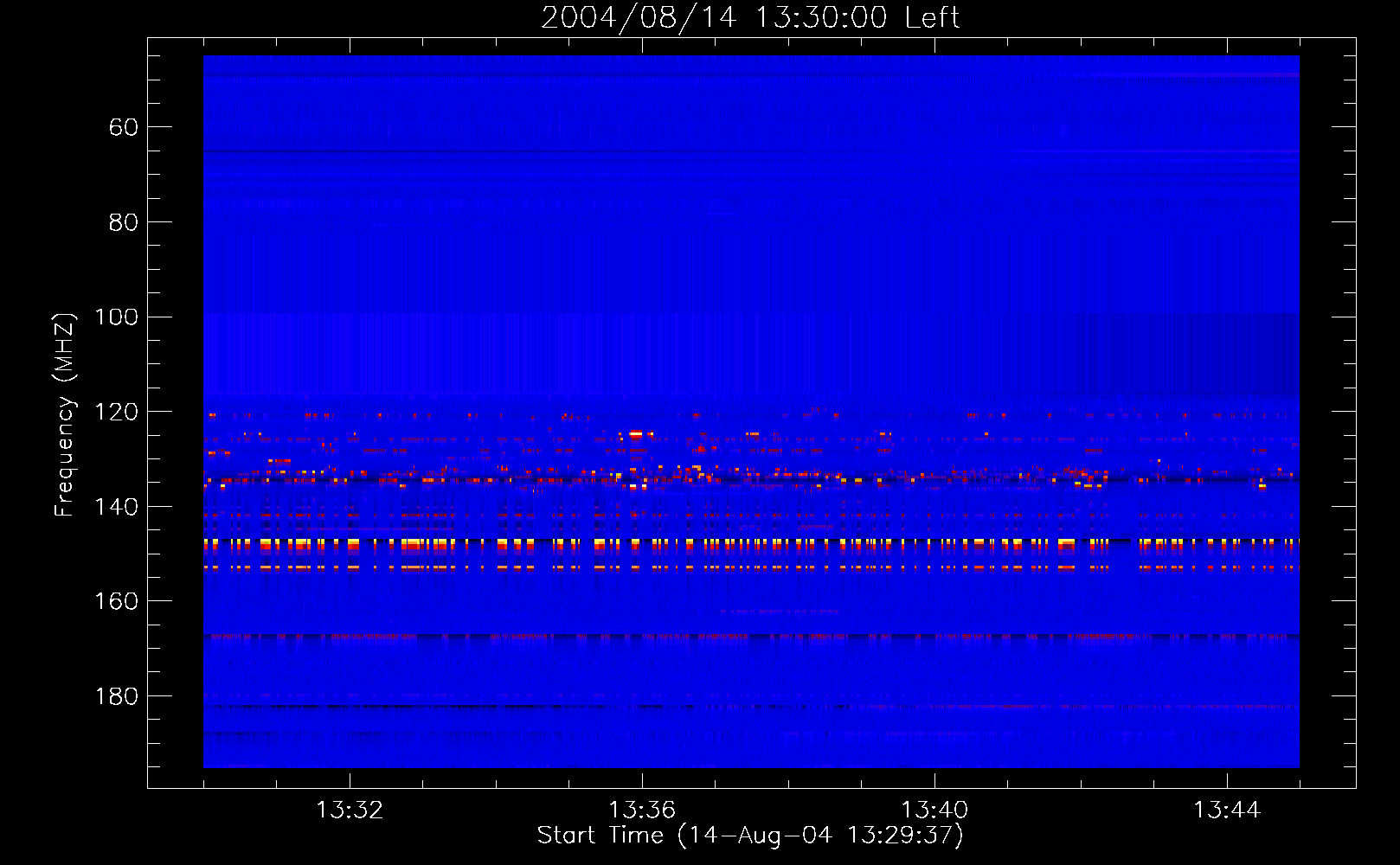1400x865 pixels.
Task: Click the 'Start Time (14-Aug-04 13:29:37)' label
Action: click(x=750, y=836)
